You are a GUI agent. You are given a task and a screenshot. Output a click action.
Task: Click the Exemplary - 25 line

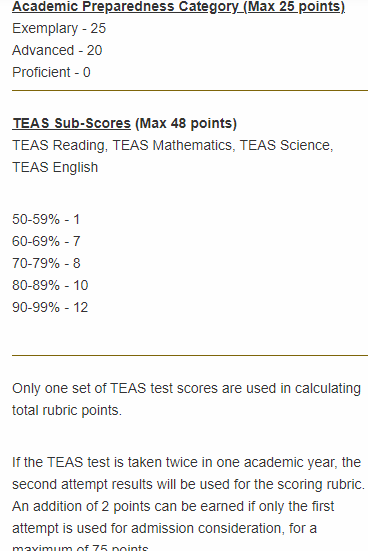[x=59, y=28]
